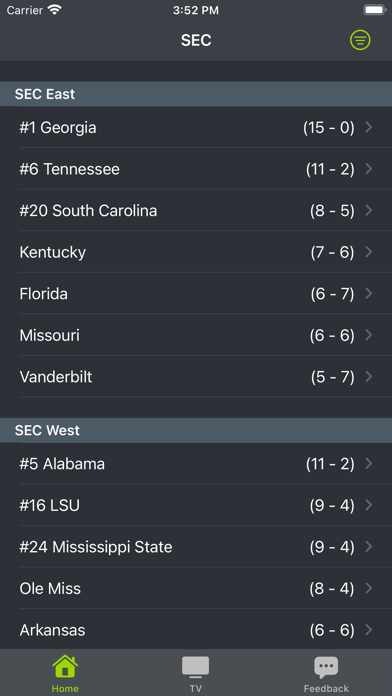Open the TV screen icon
This screenshot has height=696, width=392.
pos(195,667)
